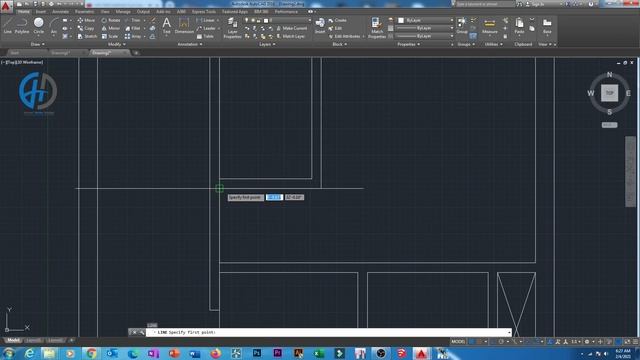Select the Dimension tool
Viewport: 640px width, 360px height.
184,25
